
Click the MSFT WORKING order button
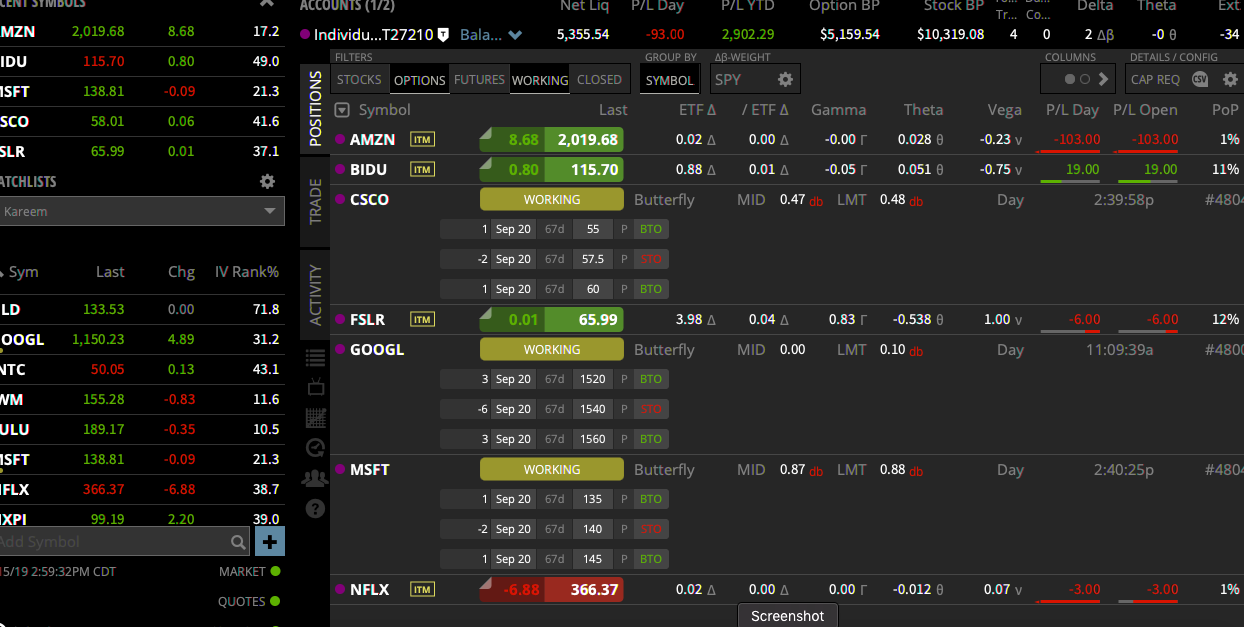[x=552, y=470]
